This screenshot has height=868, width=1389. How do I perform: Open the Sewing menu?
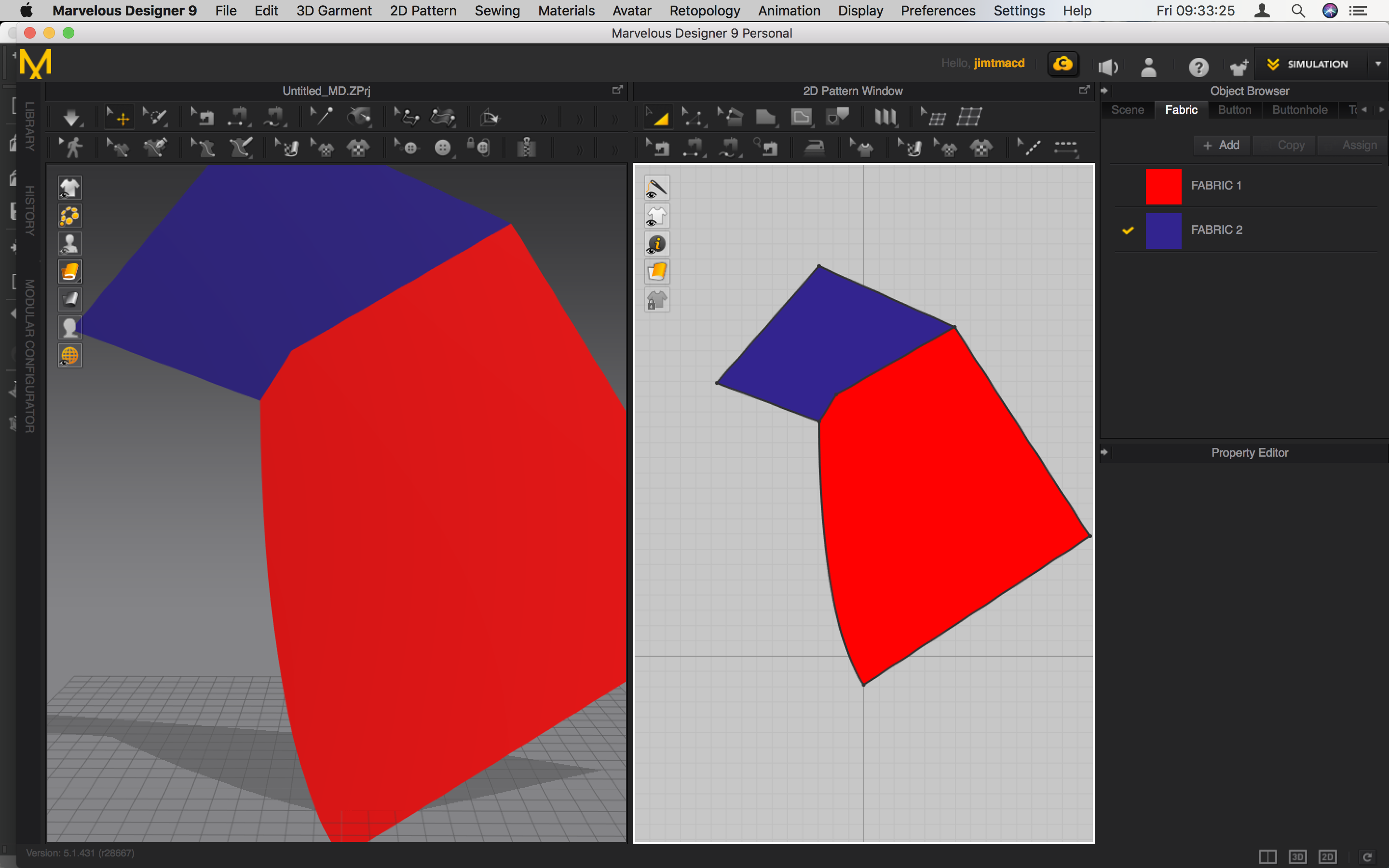pos(497,10)
